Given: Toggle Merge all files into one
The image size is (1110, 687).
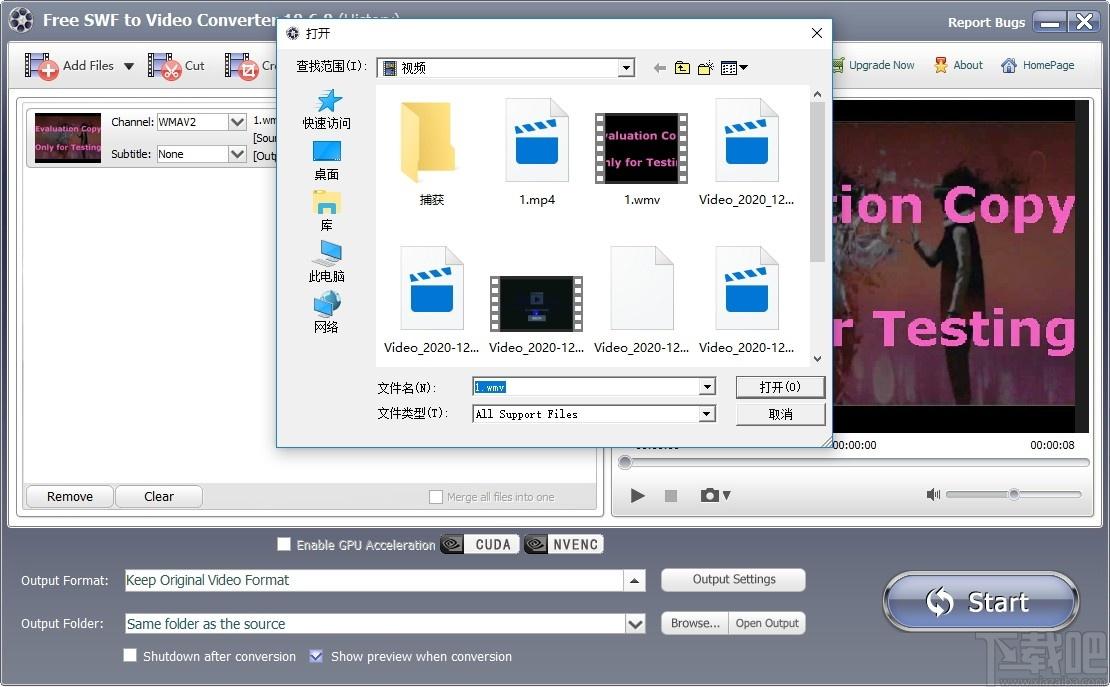Looking at the screenshot, I should tap(436, 497).
